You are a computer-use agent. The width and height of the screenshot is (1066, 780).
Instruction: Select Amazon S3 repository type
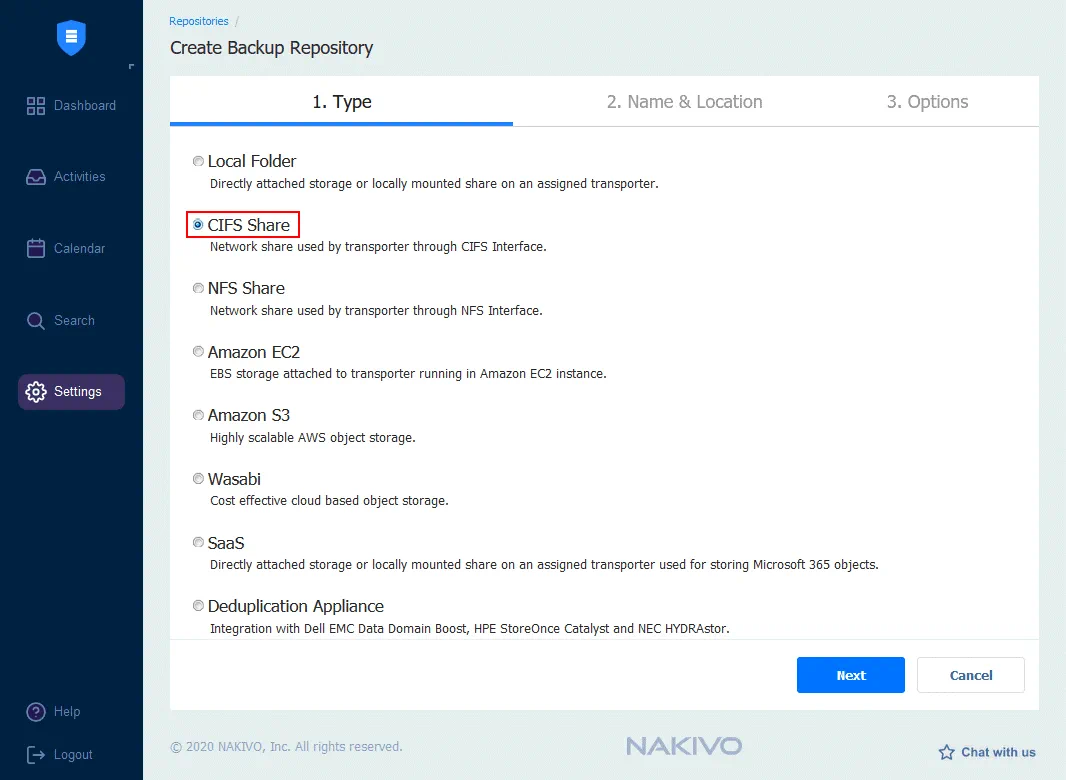coord(198,416)
